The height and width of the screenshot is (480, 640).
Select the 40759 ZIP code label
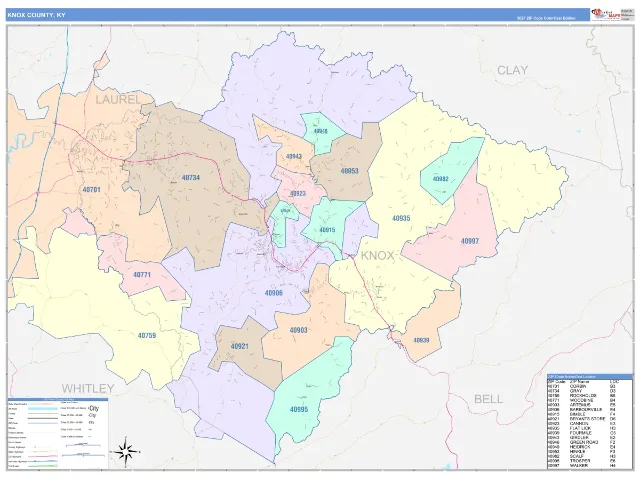pos(147,336)
